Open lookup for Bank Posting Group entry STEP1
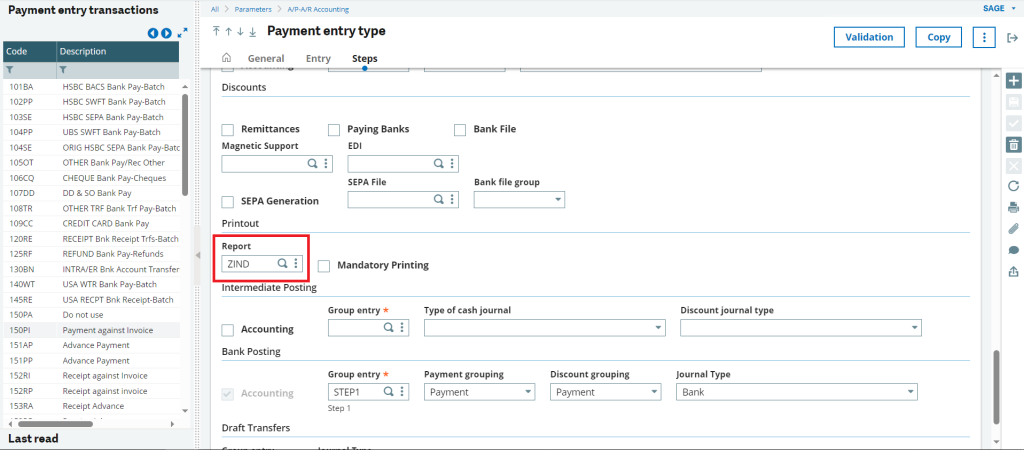Screen dimensions: 1024x450 click(x=389, y=392)
